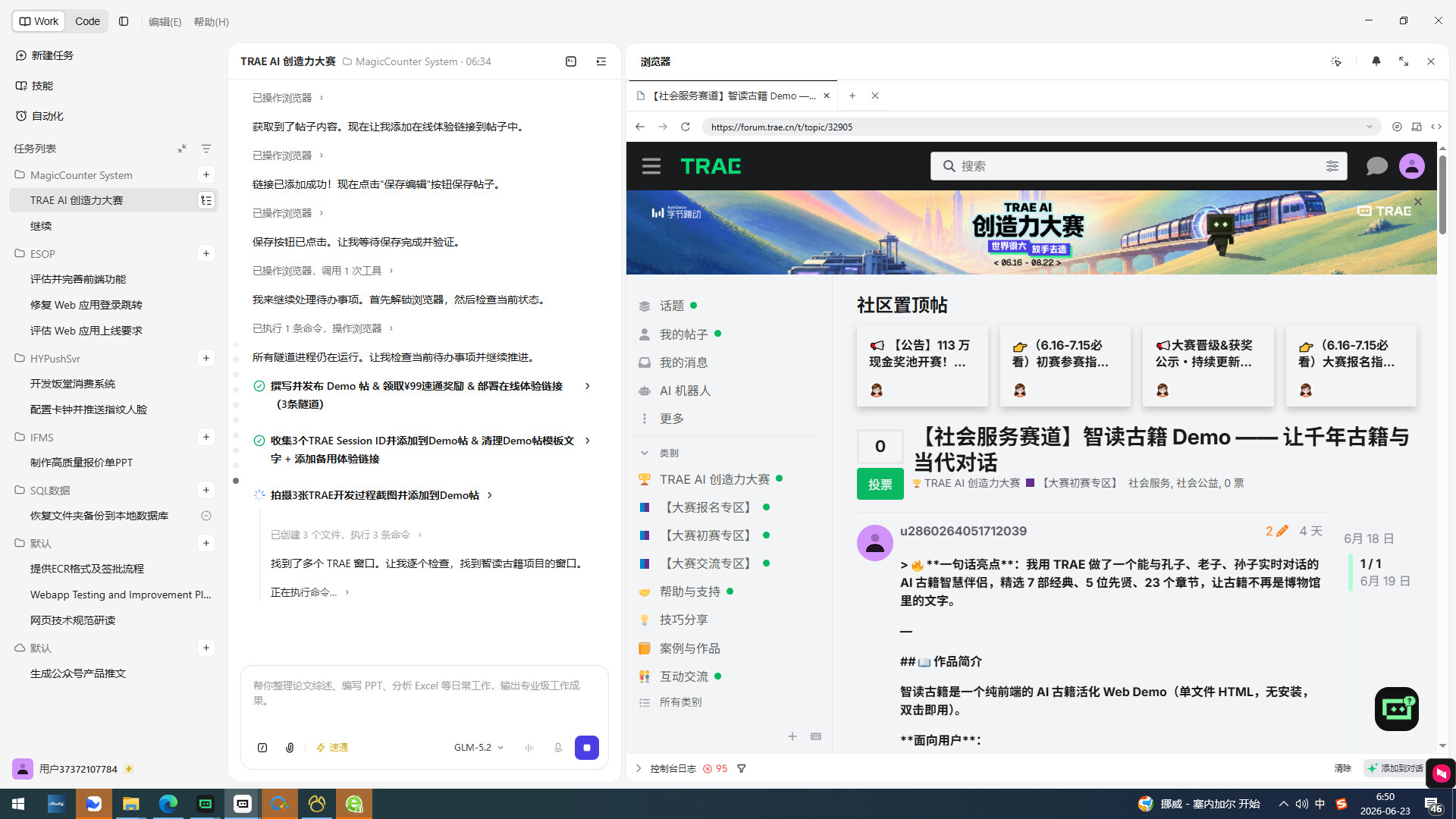Go back in the embedded browser
This screenshot has width=1456, height=819.
click(x=640, y=127)
